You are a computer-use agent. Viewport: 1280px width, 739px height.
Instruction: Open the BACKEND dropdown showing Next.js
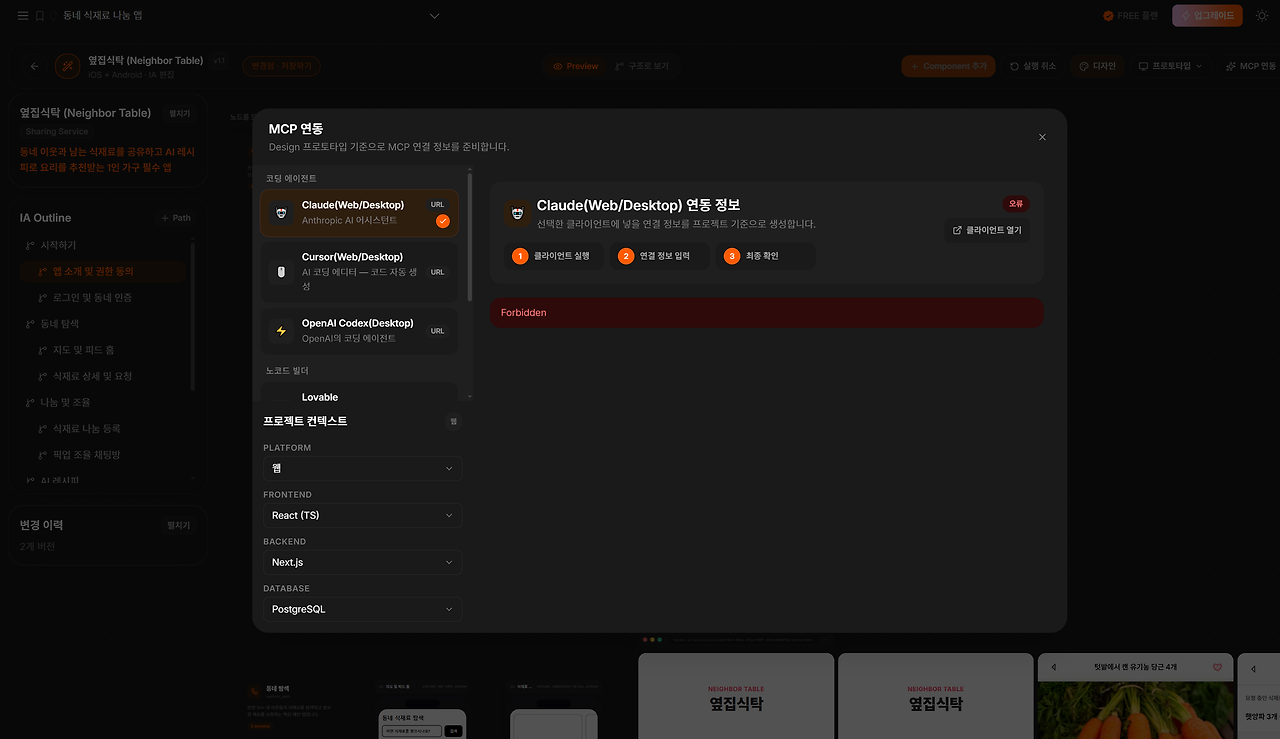(362, 562)
